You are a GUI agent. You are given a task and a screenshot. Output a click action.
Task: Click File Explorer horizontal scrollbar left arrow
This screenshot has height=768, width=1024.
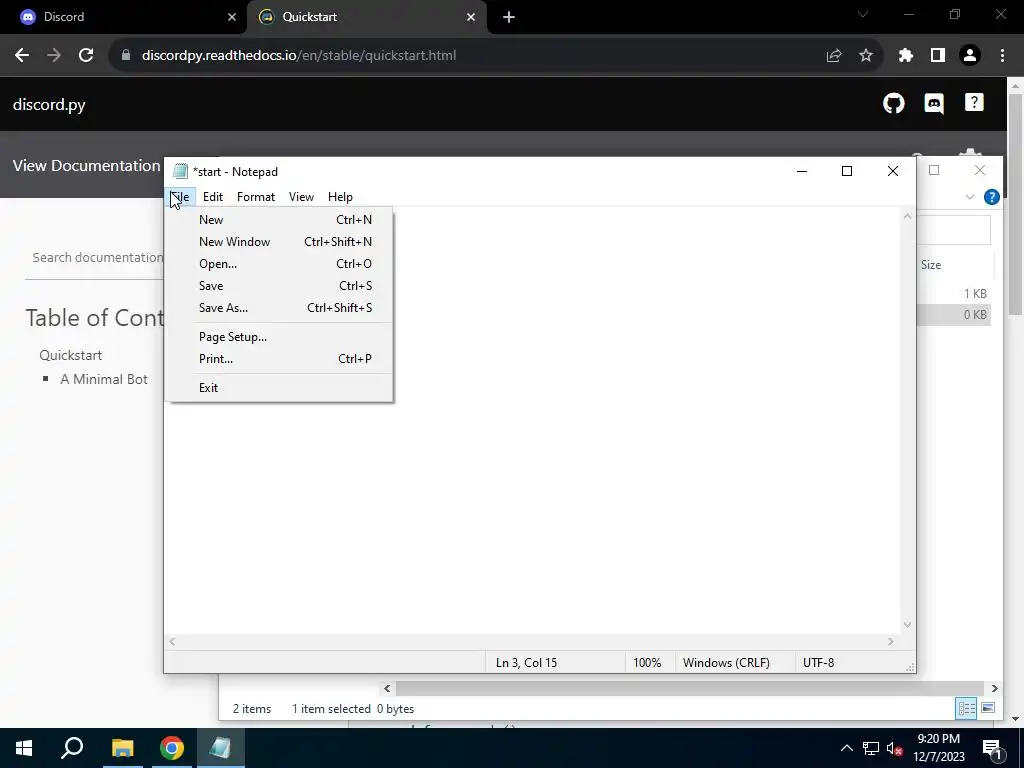pyautogui.click(x=387, y=688)
